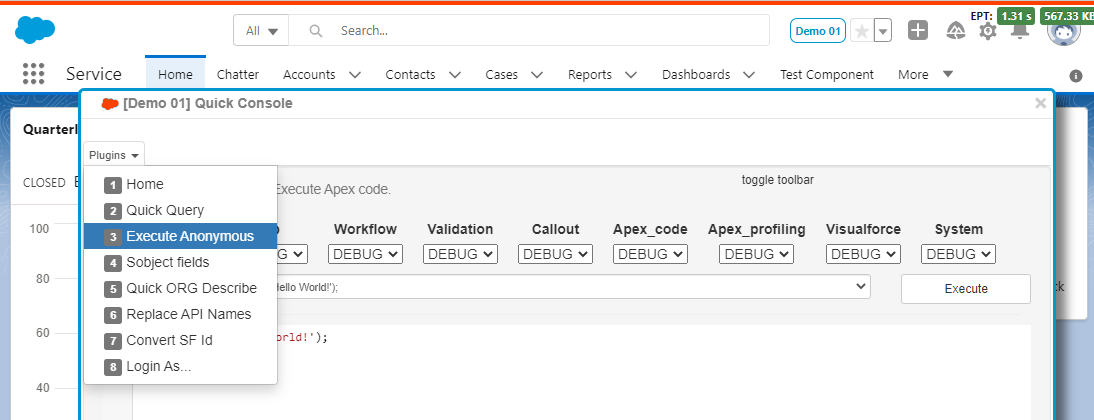Open the Contacts tab

(410, 74)
